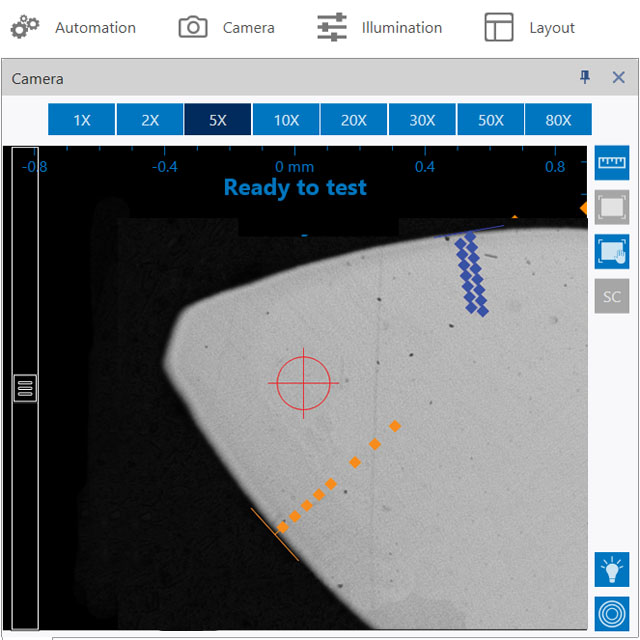Select the 1X magnification
640x640 pixels.
(x=82, y=120)
